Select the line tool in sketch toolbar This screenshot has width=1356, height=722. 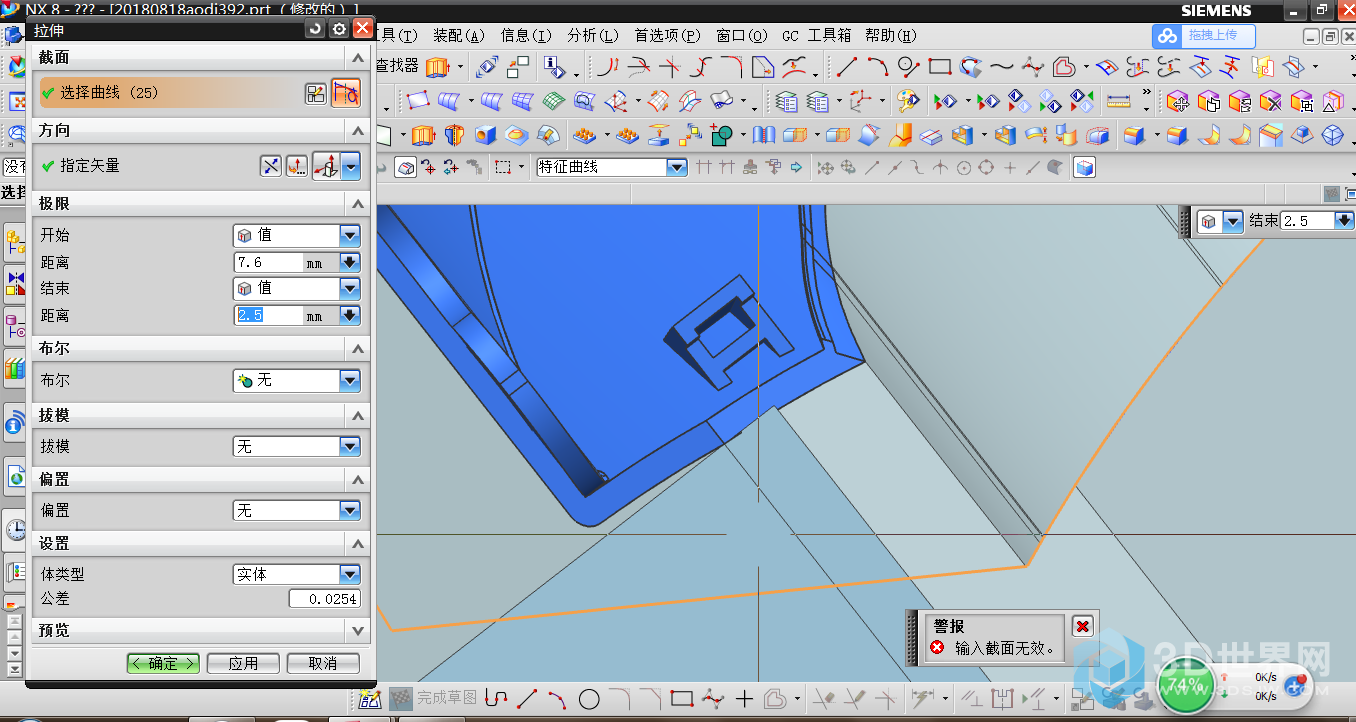pos(529,698)
